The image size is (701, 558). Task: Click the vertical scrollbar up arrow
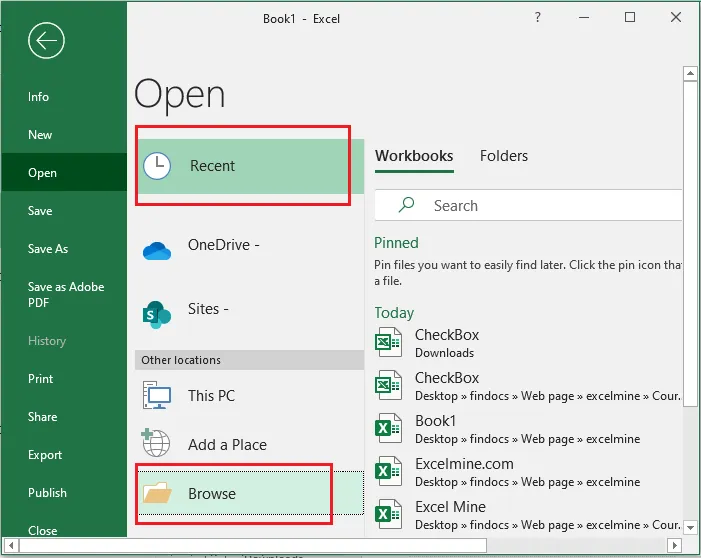pyautogui.click(x=690, y=73)
